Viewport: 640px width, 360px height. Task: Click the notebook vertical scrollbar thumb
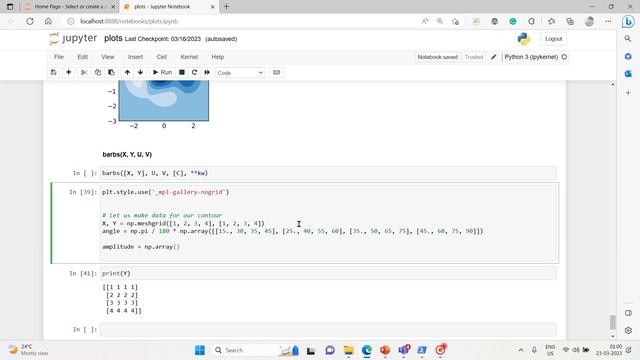[613, 322]
